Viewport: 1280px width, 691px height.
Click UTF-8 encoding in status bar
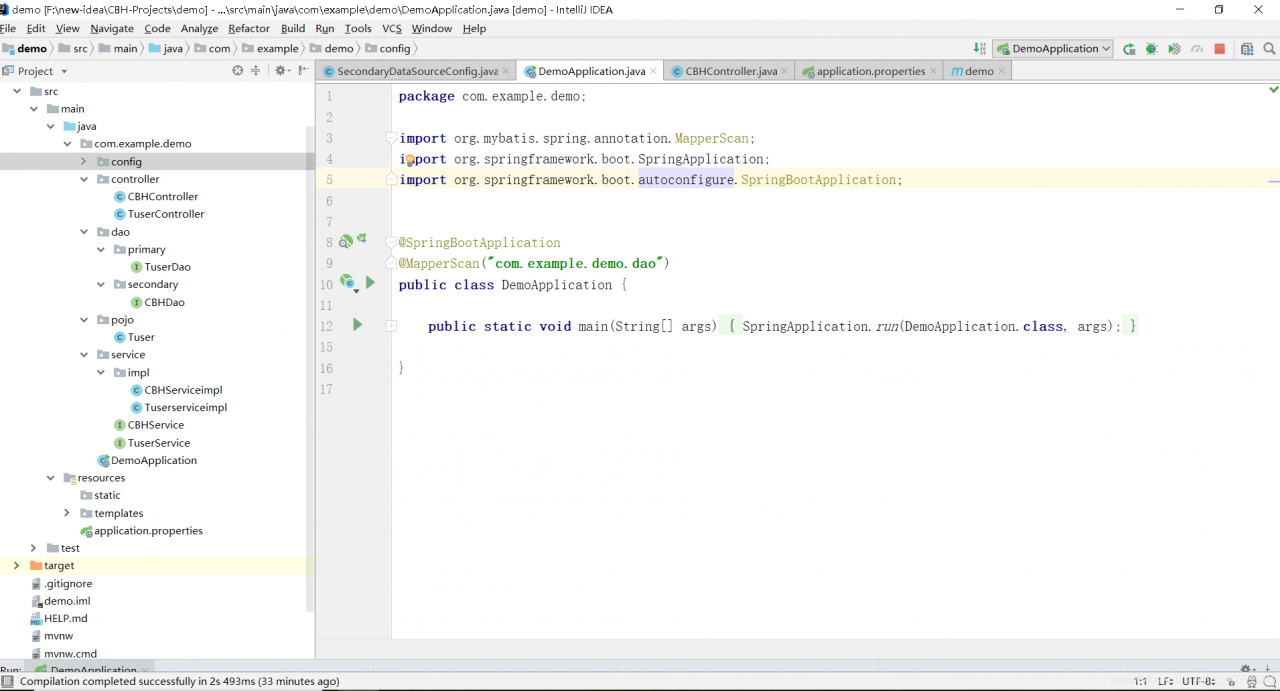point(1200,681)
